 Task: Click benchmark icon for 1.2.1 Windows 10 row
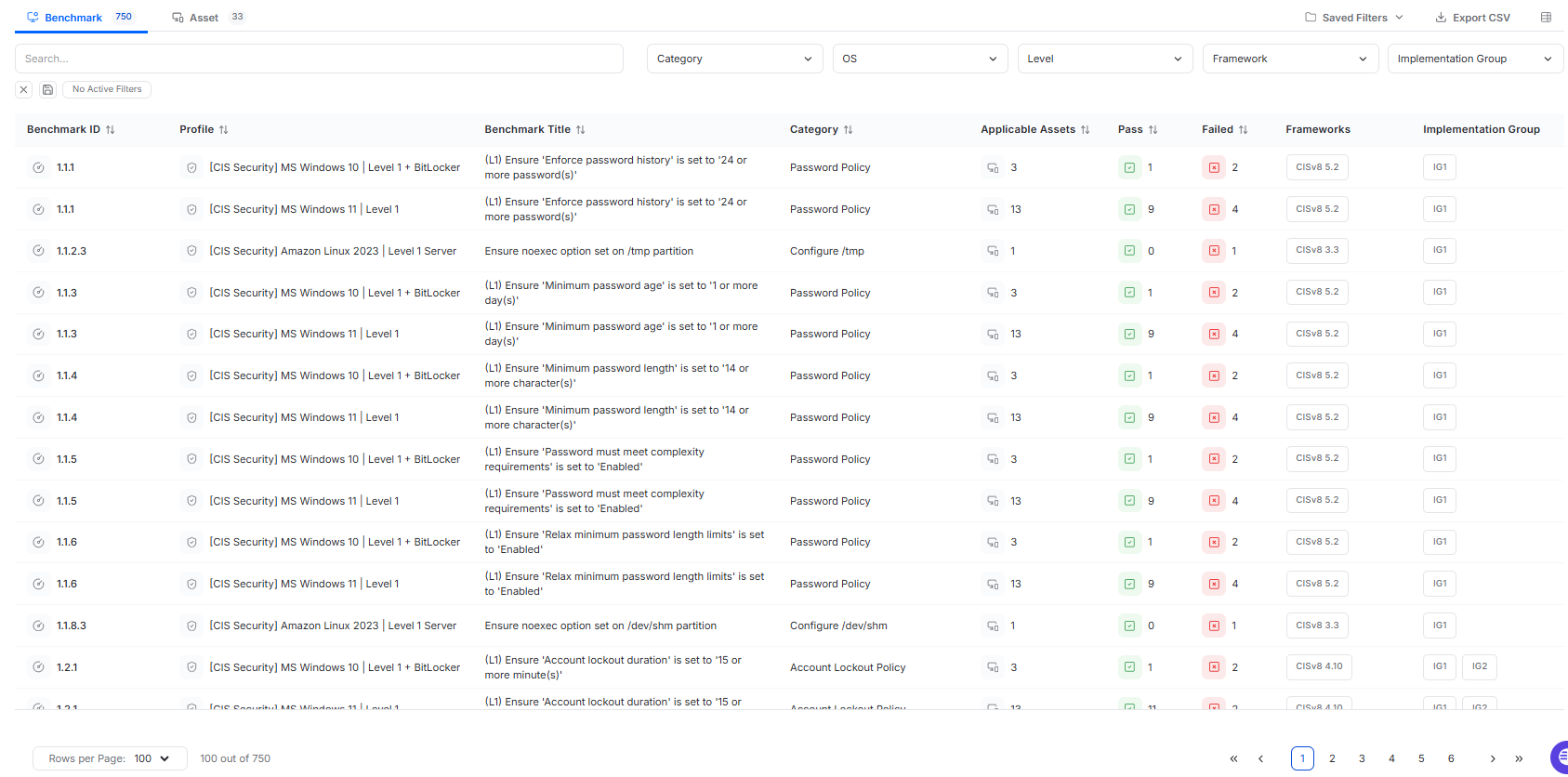tap(38, 667)
